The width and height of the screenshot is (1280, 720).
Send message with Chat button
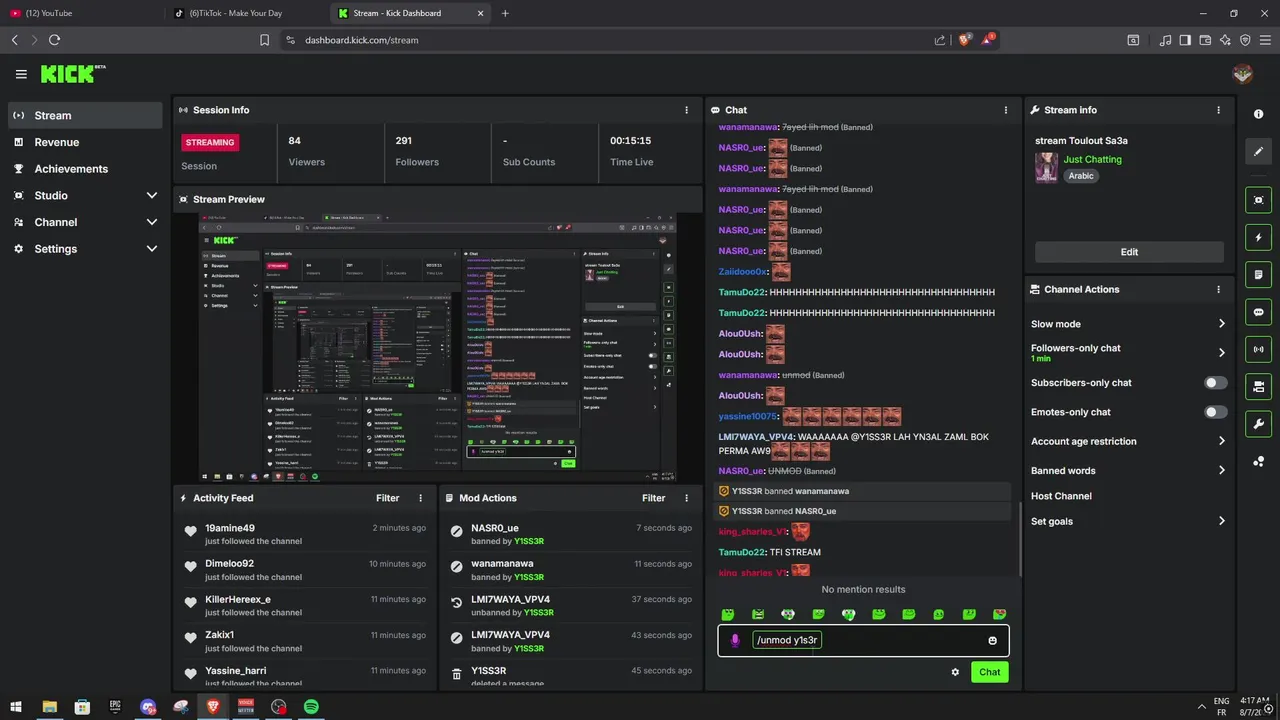pos(989,672)
